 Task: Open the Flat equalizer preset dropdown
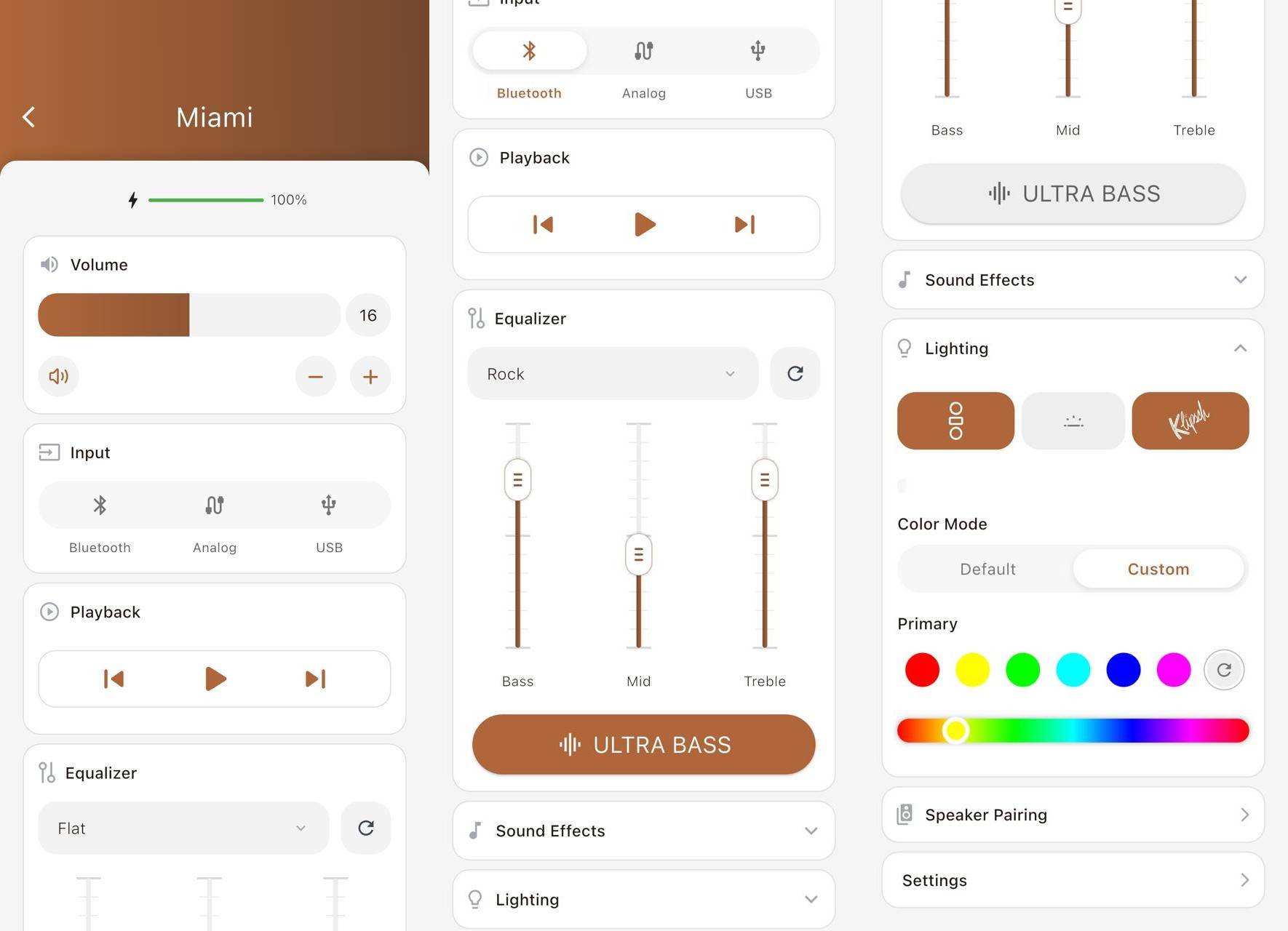pos(183,828)
